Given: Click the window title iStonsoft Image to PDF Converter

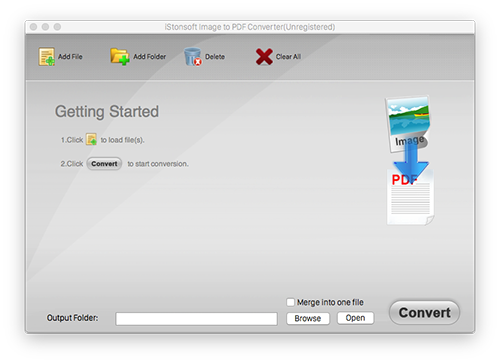Looking at the screenshot, I should point(250,27).
